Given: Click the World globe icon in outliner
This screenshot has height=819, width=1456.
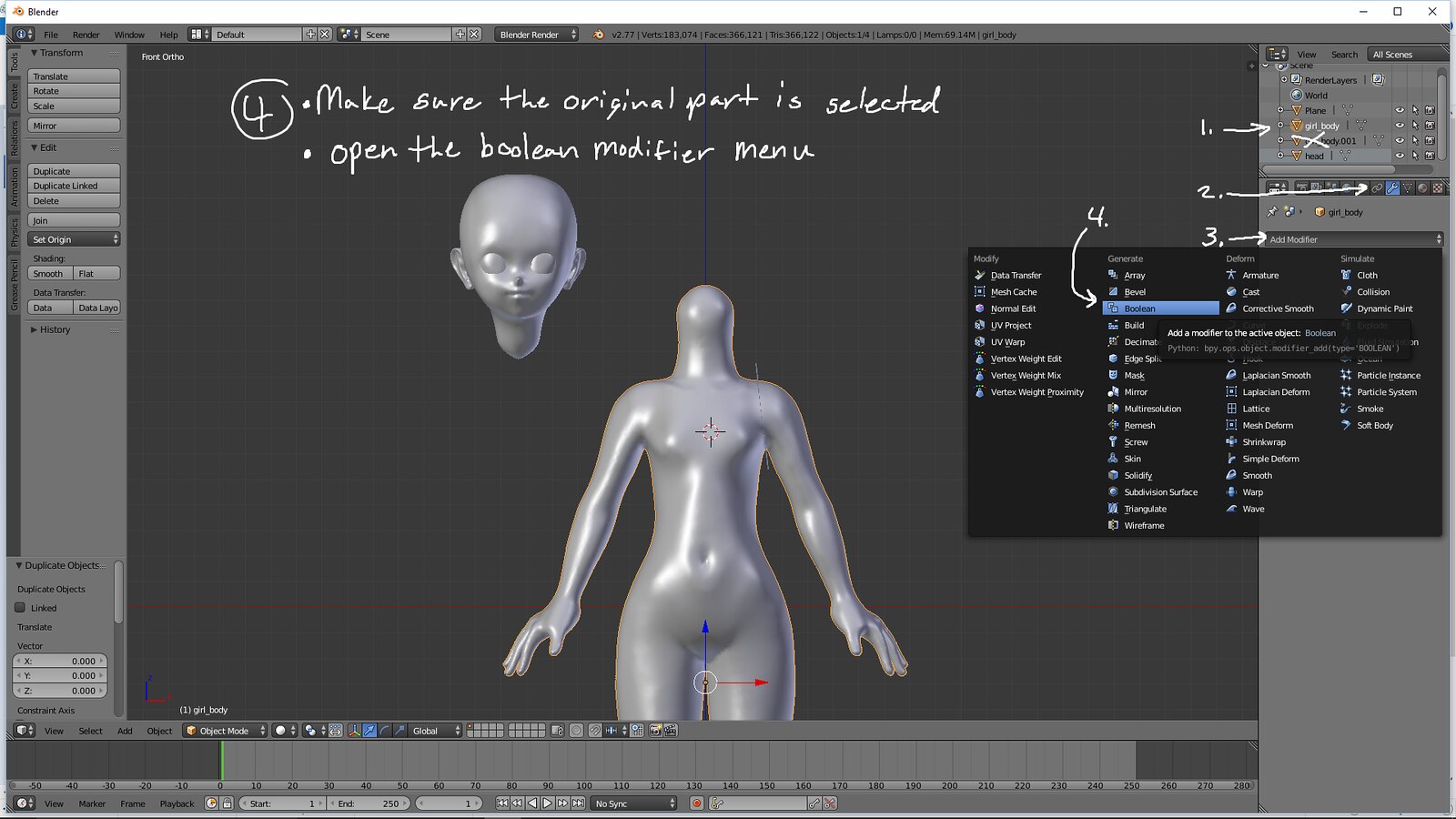Looking at the screenshot, I should (1297, 95).
